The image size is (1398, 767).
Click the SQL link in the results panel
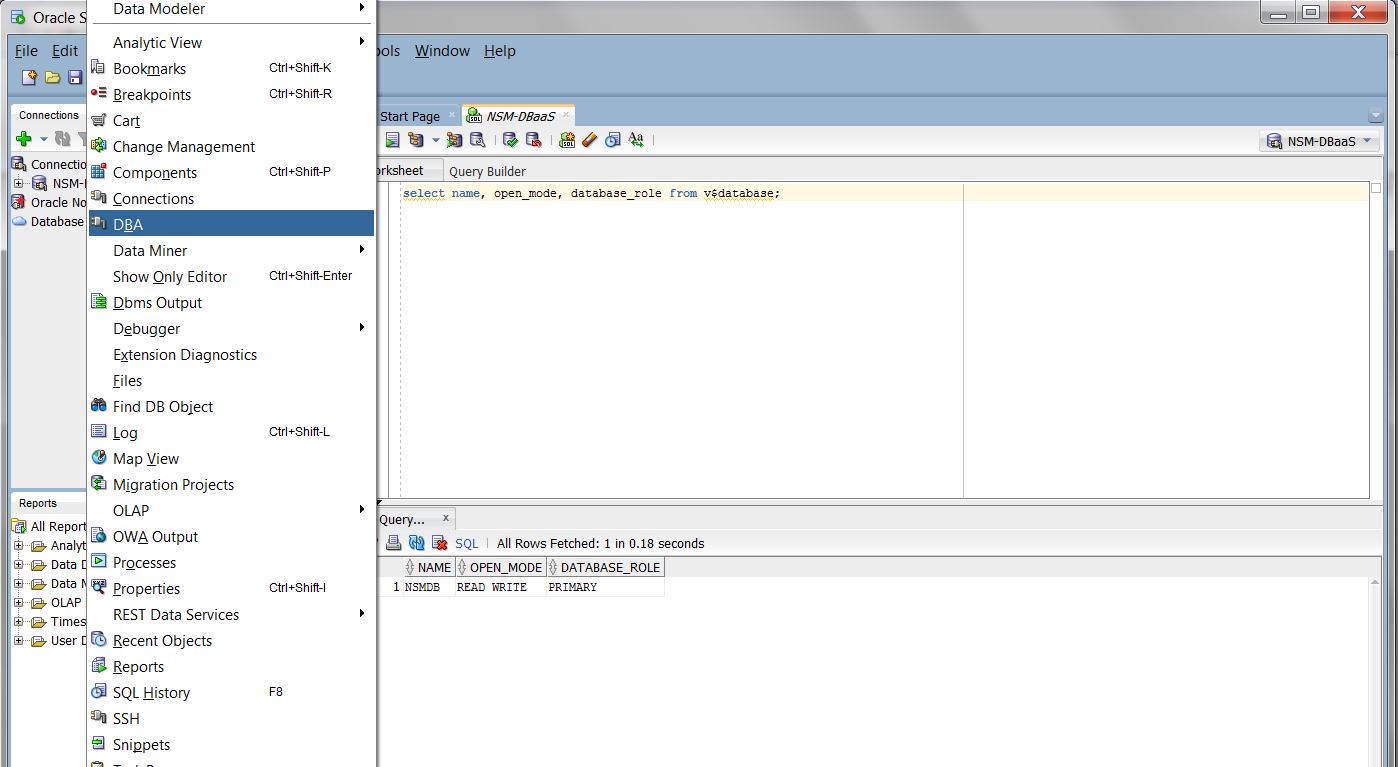[x=466, y=543]
